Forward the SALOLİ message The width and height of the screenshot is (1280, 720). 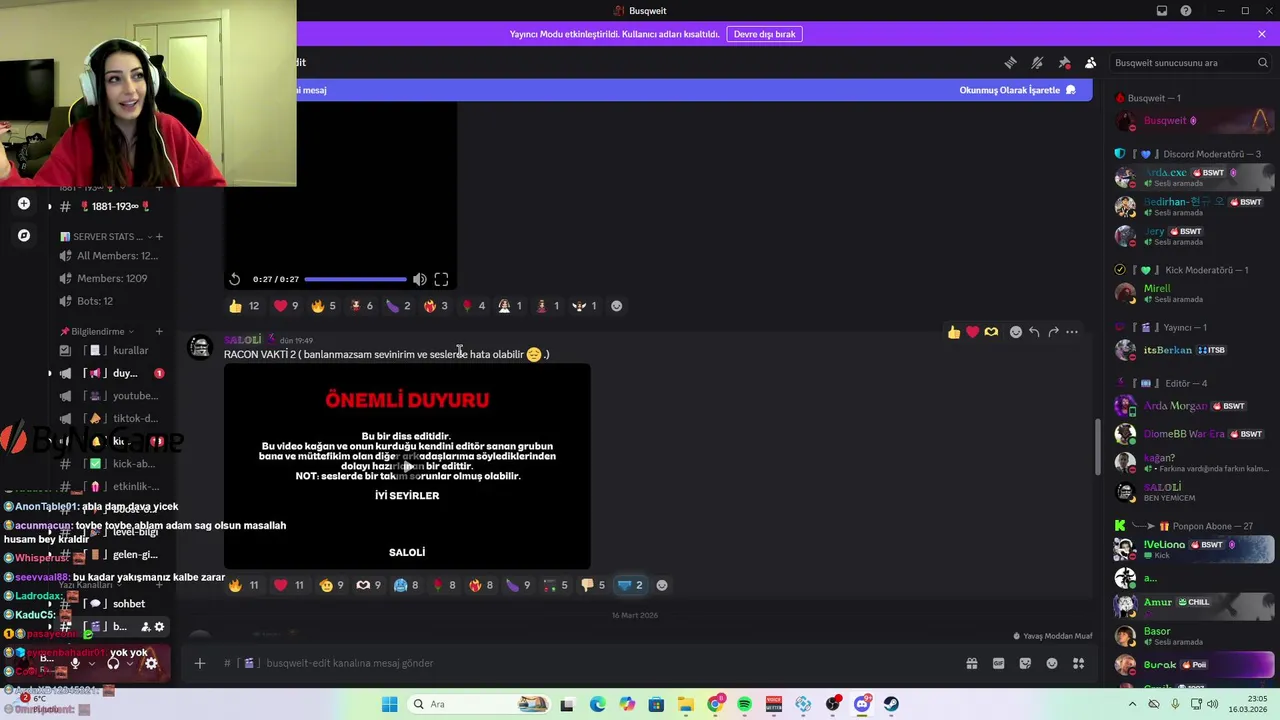pyautogui.click(x=1053, y=332)
